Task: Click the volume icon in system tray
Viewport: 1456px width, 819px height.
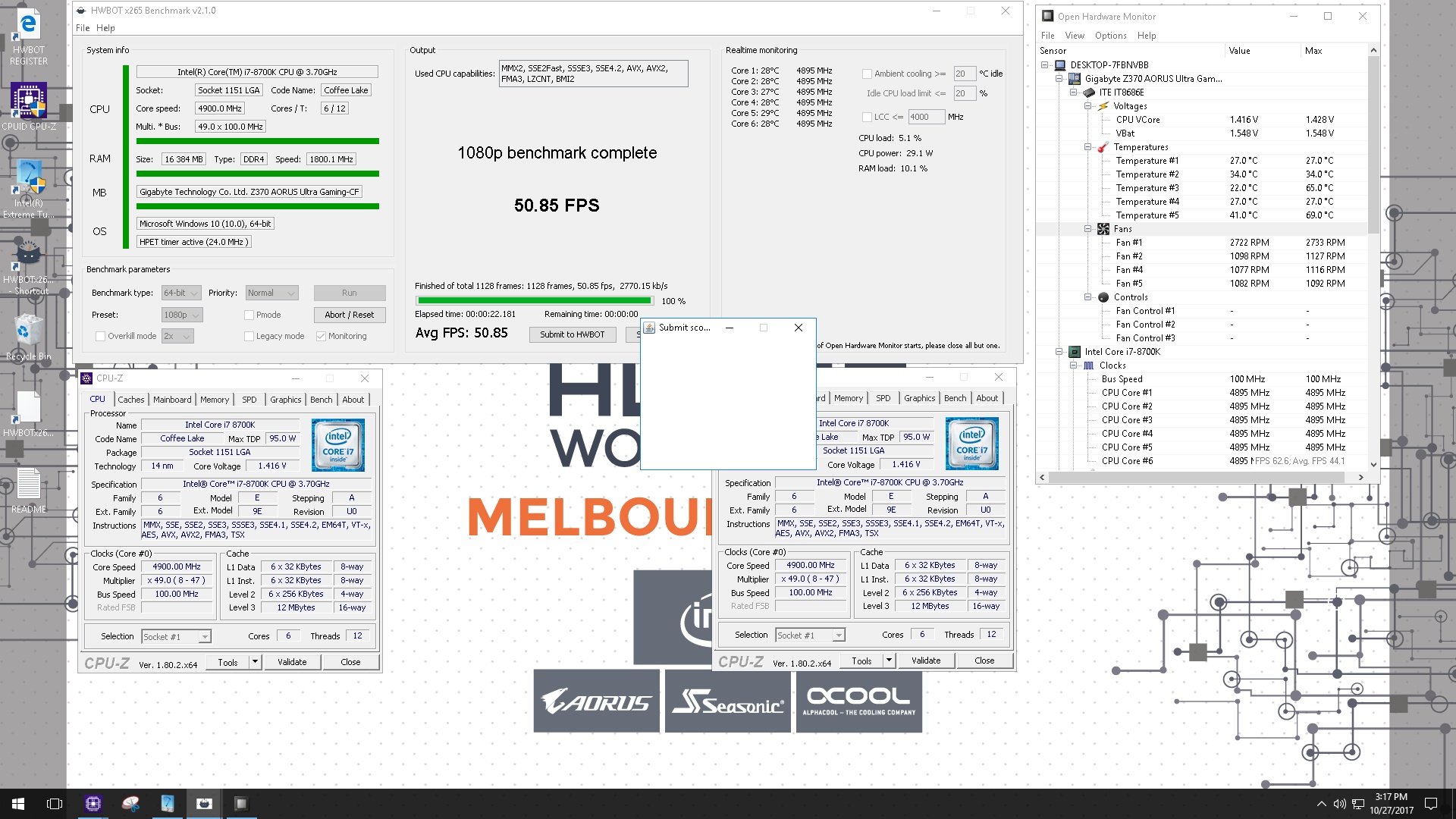Action: 1339,804
